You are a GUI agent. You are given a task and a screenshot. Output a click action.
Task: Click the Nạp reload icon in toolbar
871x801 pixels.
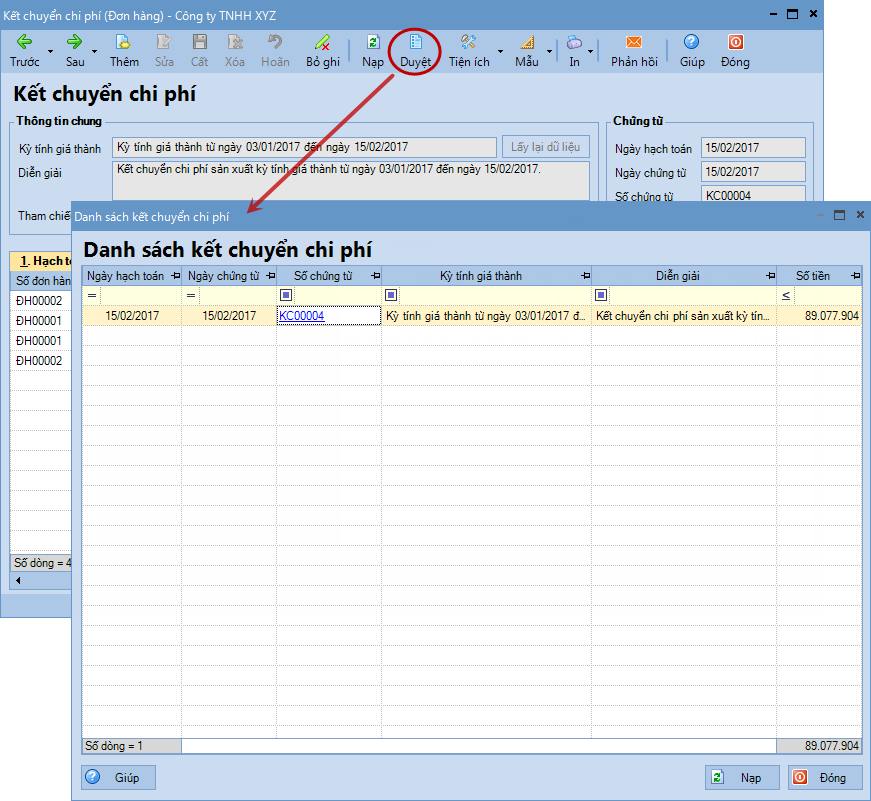click(x=373, y=42)
